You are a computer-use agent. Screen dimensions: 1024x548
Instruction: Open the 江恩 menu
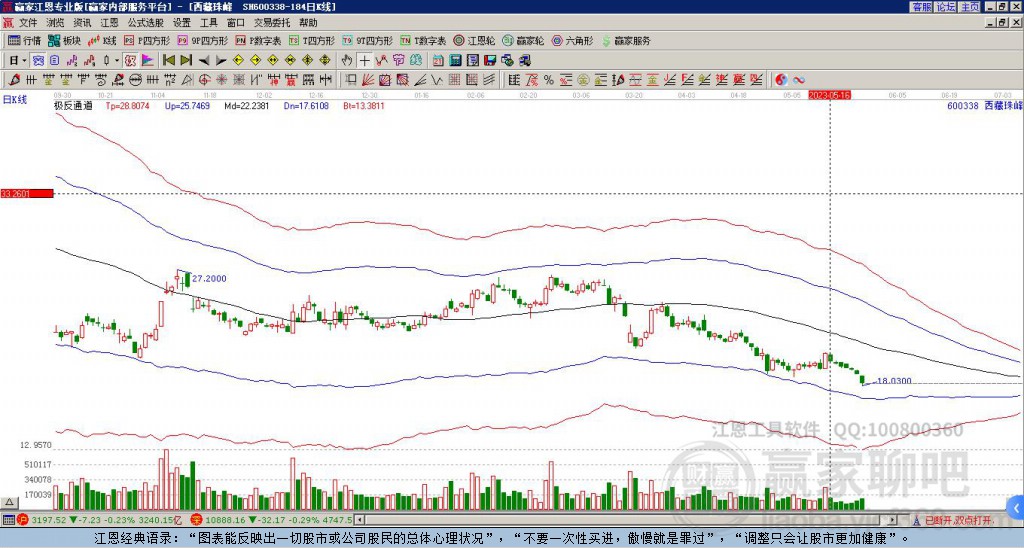tap(109, 23)
